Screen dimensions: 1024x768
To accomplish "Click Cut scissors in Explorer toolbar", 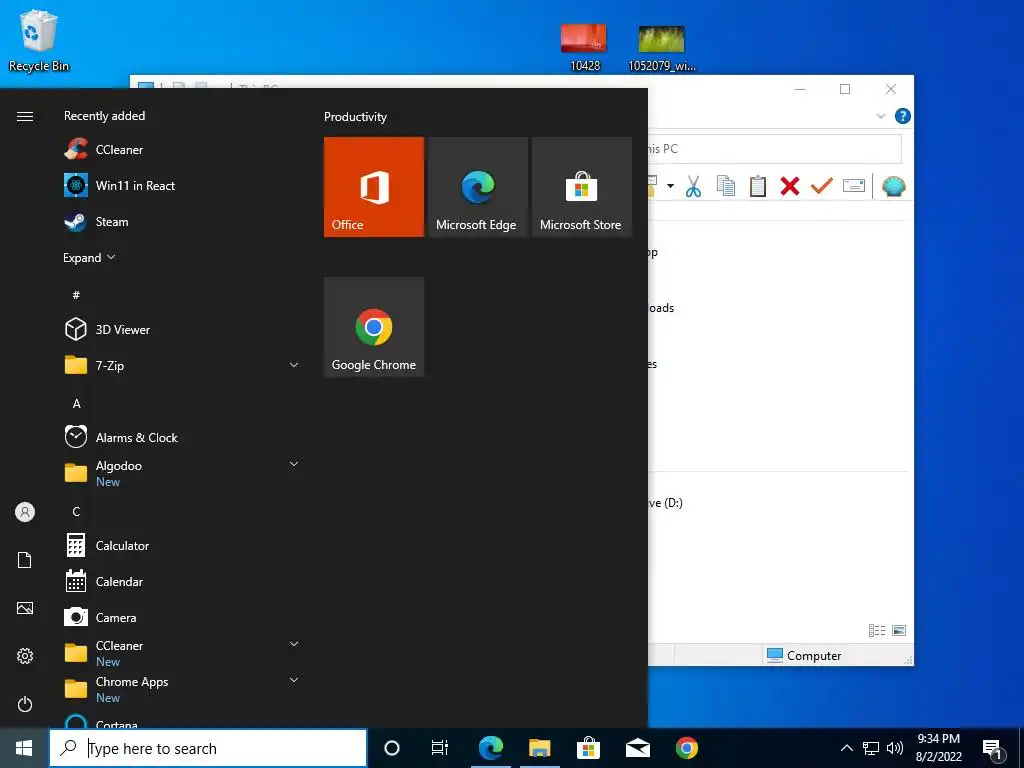I will pyautogui.click(x=694, y=187).
